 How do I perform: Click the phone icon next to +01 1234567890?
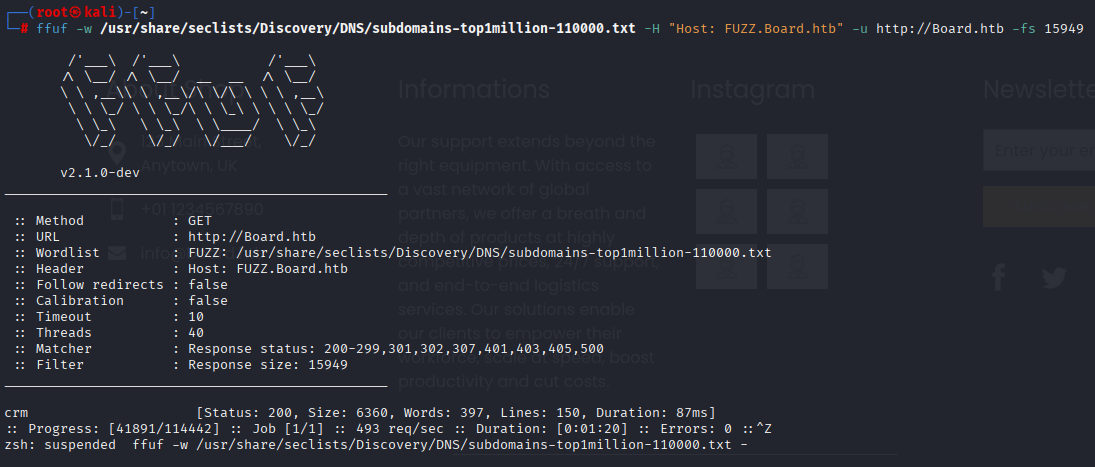tap(117, 209)
